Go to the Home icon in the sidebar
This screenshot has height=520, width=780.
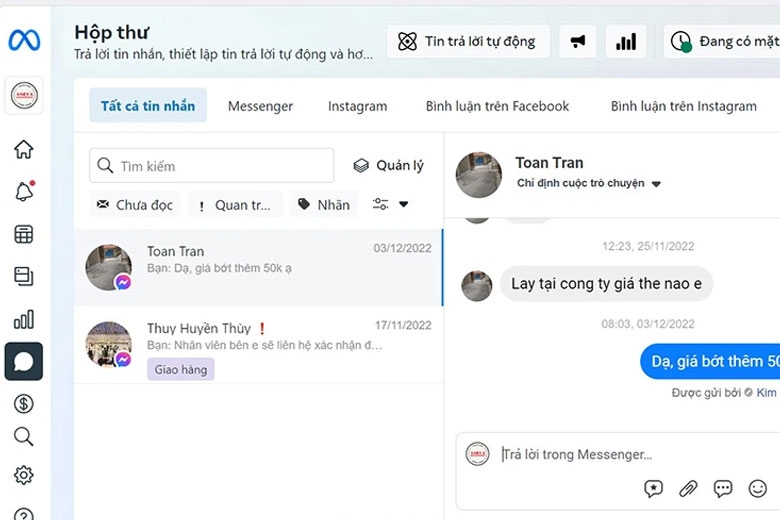click(x=24, y=149)
